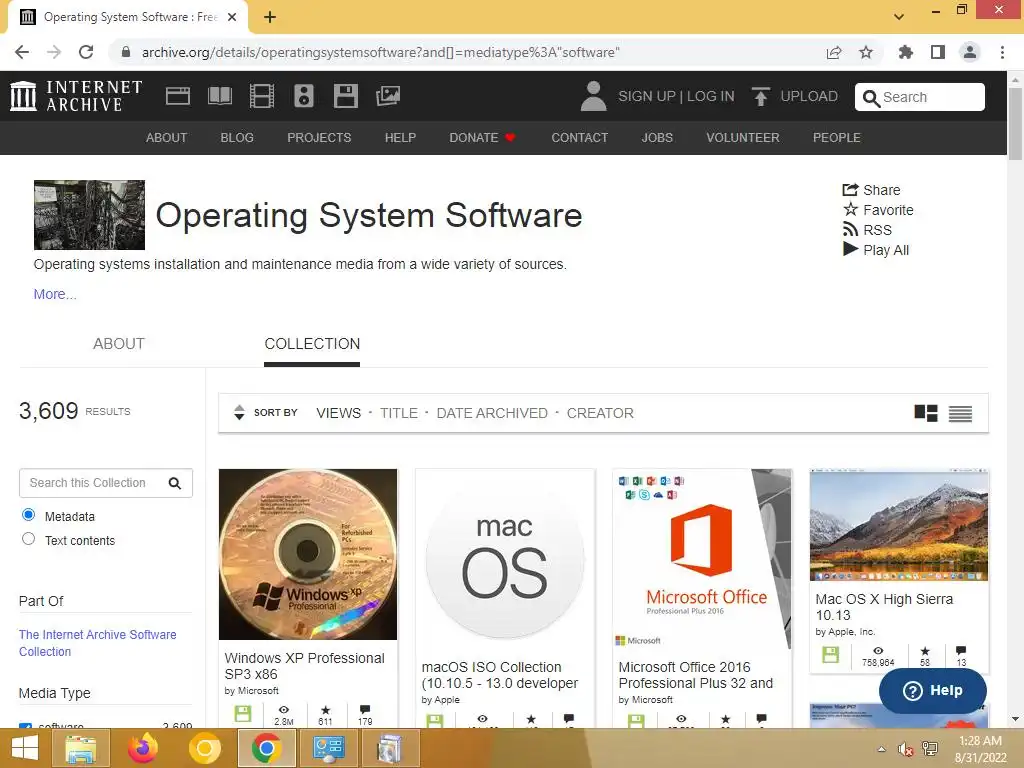The image size is (1024, 768).
Task: Open the BLOG menu item
Action: click(237, 138)
